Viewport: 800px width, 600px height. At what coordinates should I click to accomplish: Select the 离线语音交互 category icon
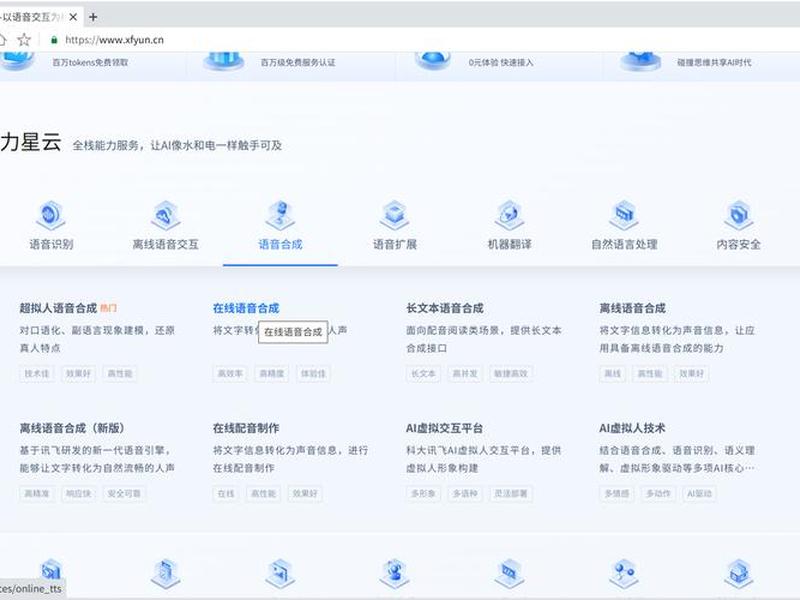click(x=165, y=215)
